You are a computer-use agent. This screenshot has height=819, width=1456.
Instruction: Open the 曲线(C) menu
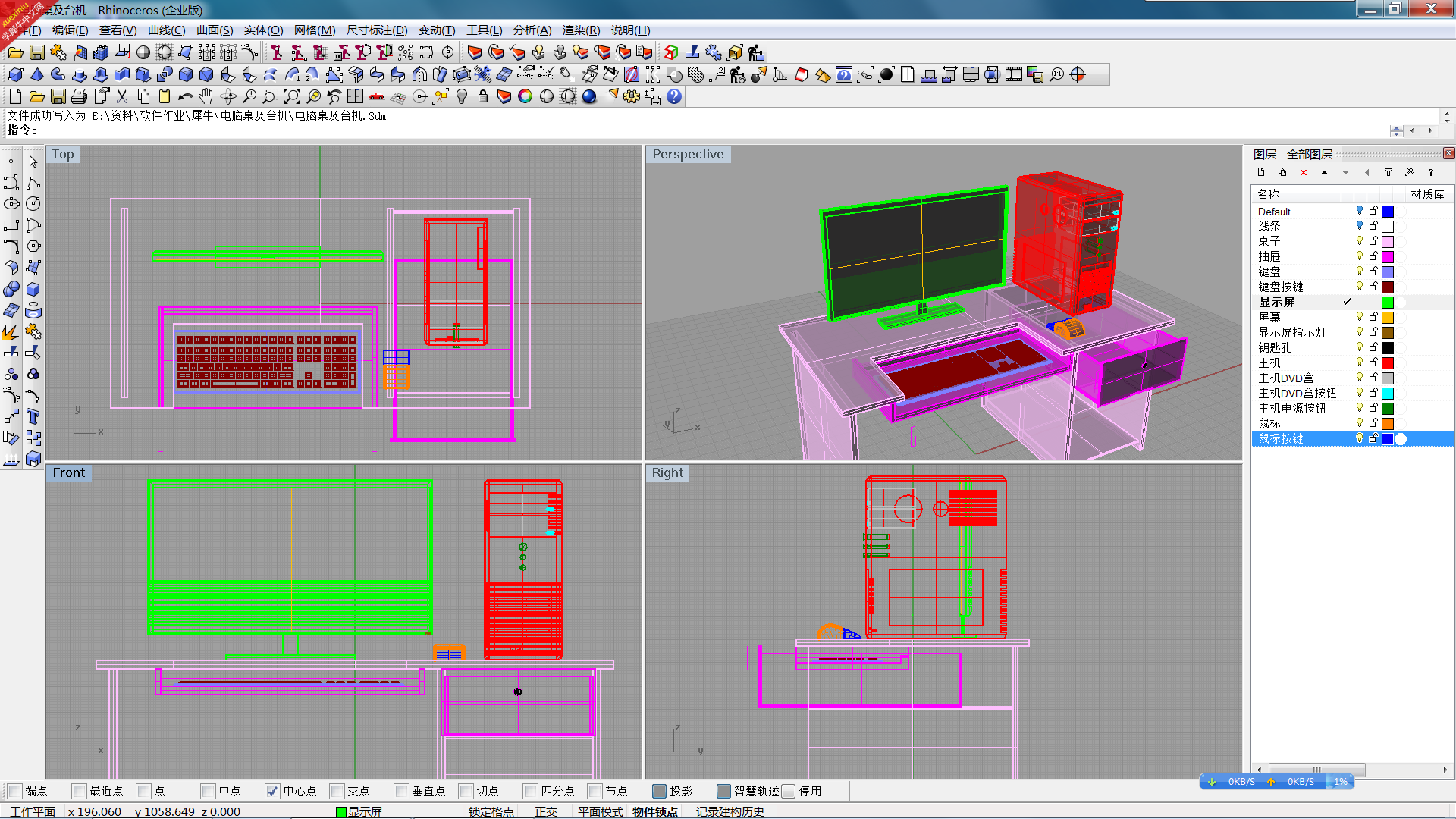tap(166, 30)
